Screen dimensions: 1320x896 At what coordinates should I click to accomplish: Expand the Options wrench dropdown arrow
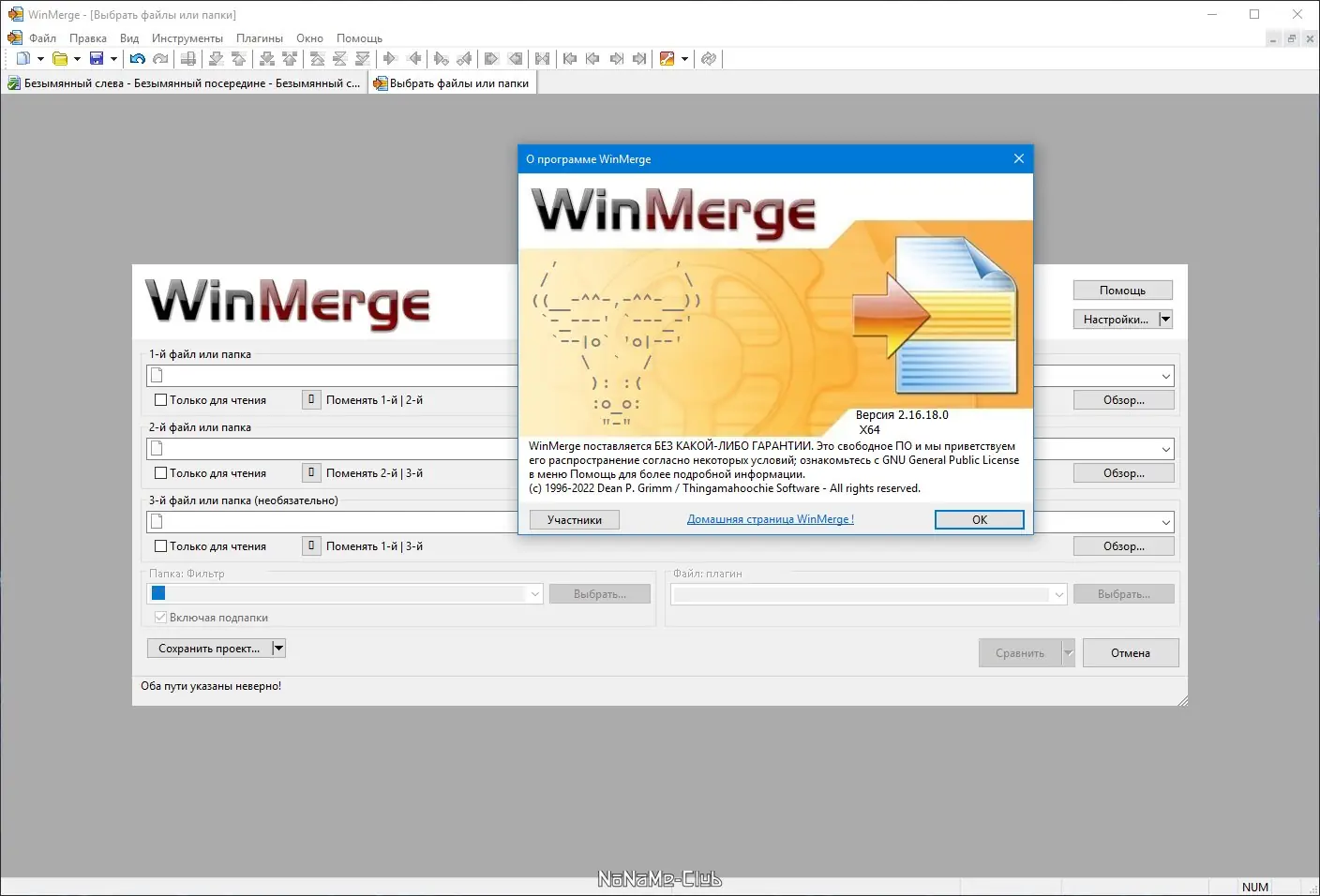point(684,59)
